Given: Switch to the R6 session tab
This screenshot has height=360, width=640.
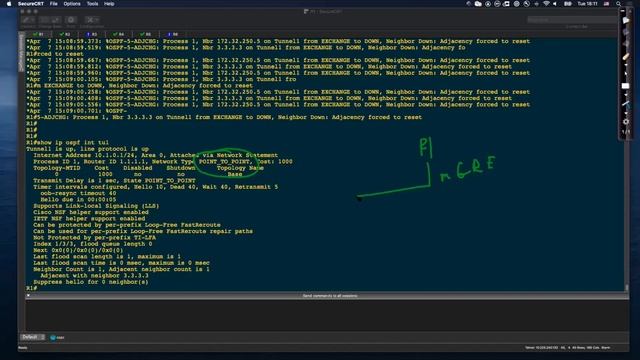Looking at the screenshot, I should click(x=172, y=34).
